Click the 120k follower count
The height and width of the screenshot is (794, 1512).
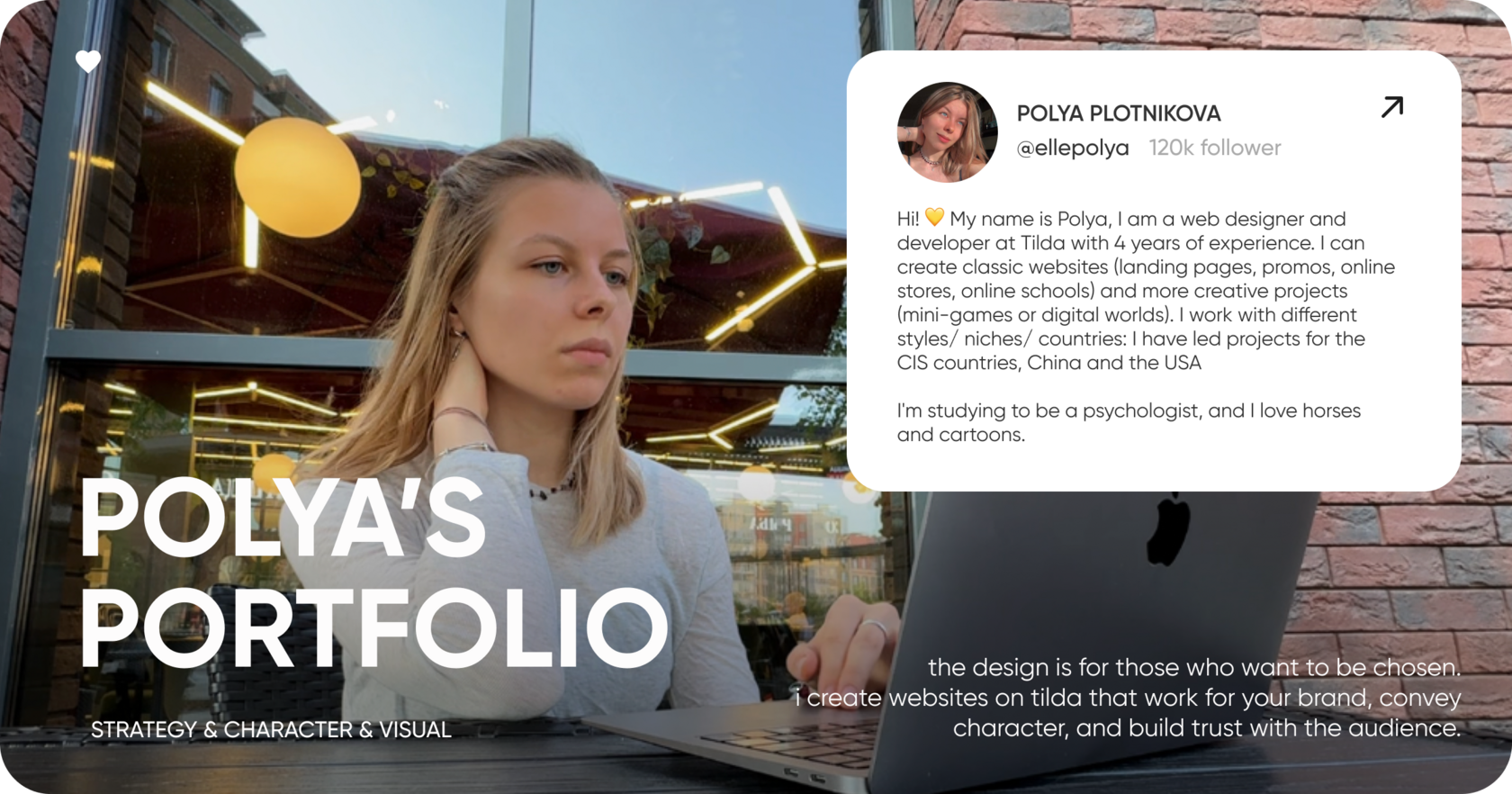coord(1214,148)
